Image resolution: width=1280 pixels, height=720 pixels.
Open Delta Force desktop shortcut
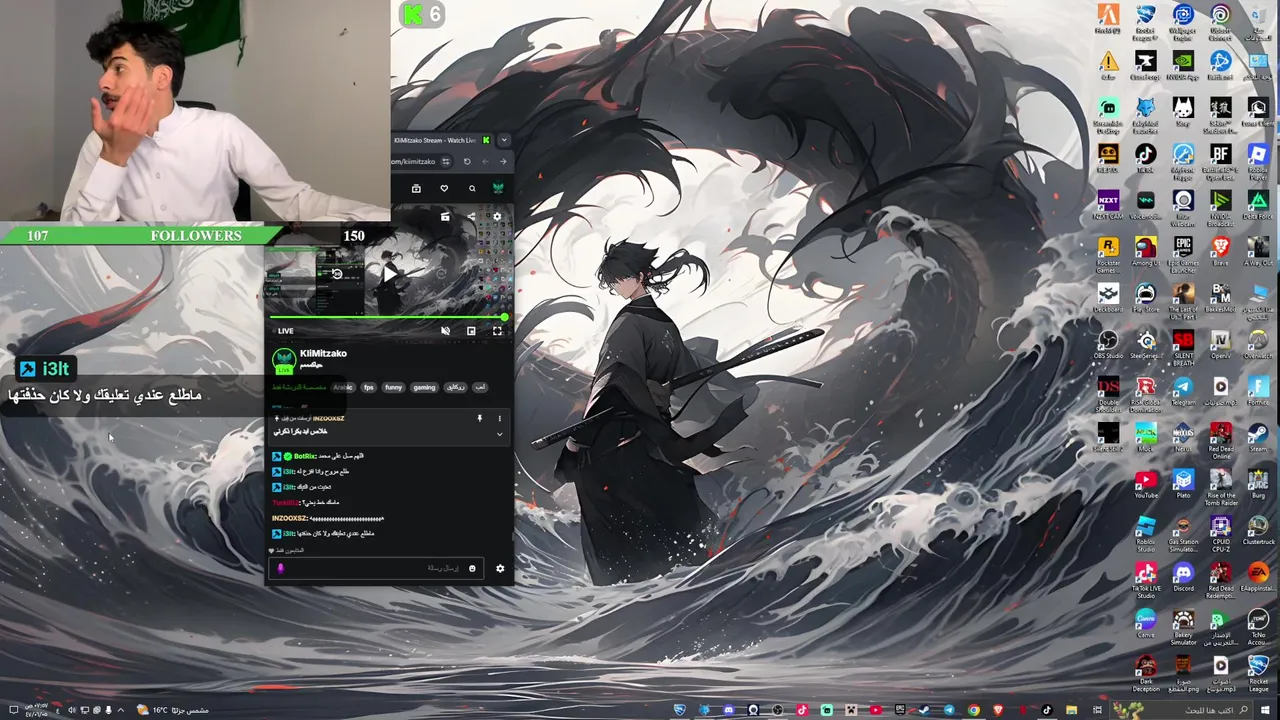1258,205
